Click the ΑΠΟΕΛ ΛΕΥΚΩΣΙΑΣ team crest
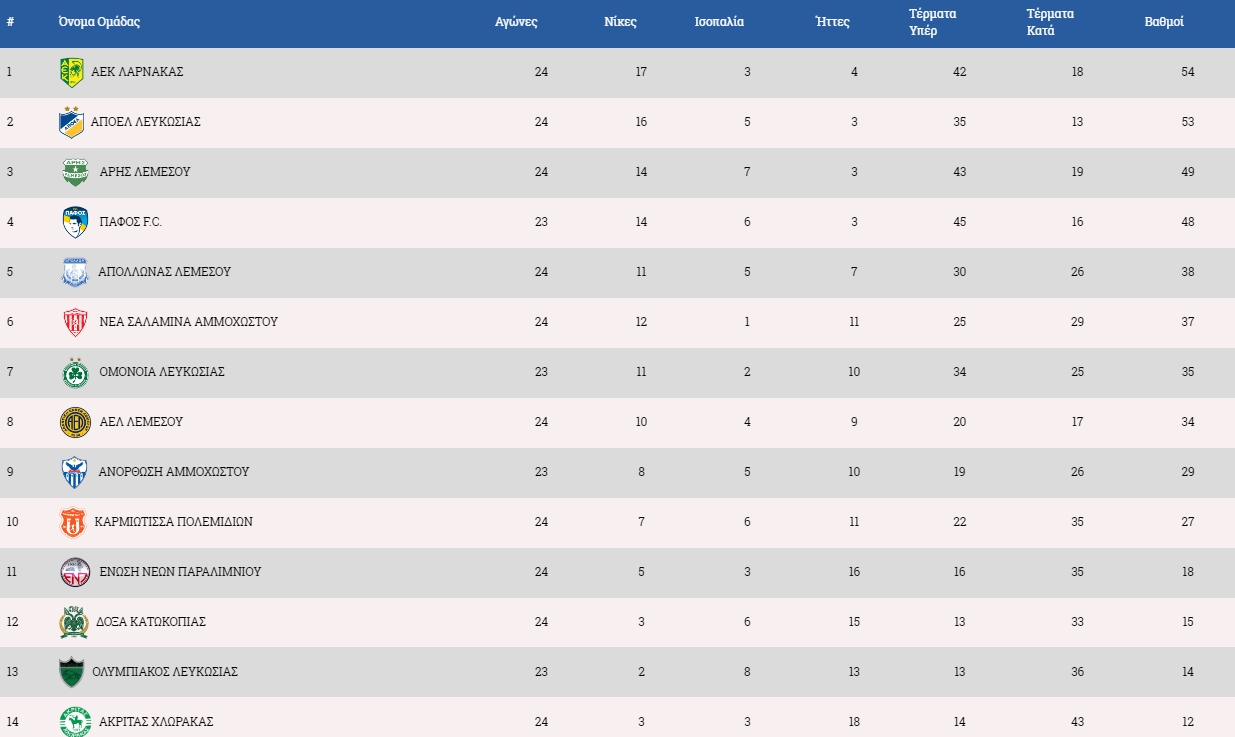 coord(72,122)
